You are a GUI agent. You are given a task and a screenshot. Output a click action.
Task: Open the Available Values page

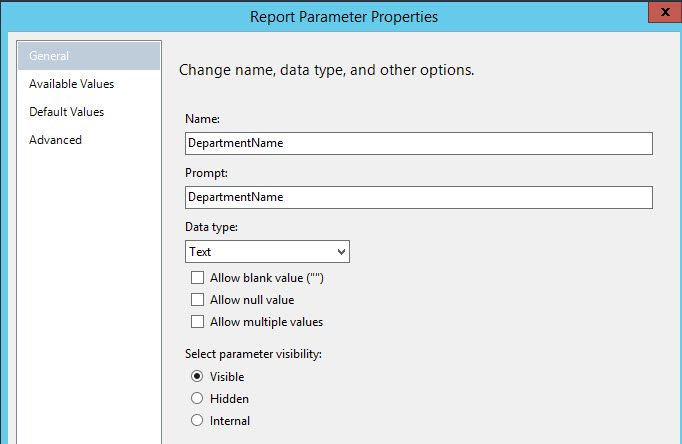tap(72, 84)
